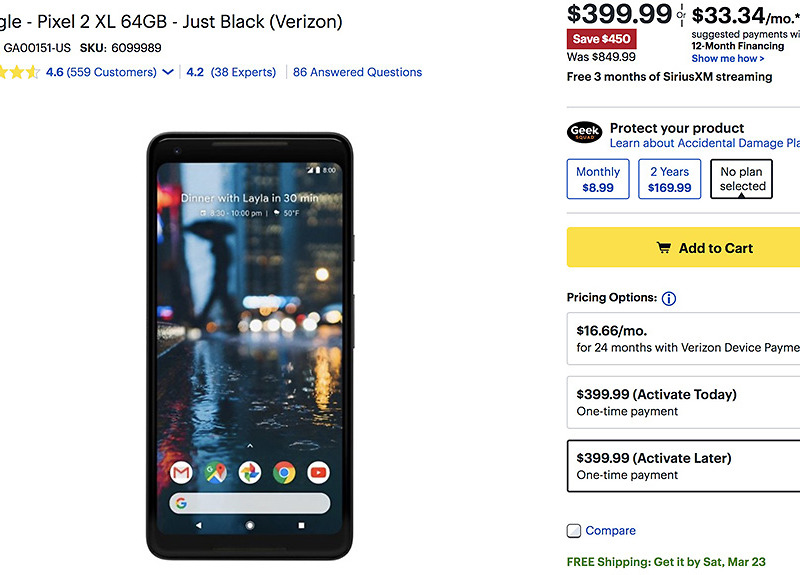Expand the customer ratings chevron
800x575 pixels.
pos(168,72)
